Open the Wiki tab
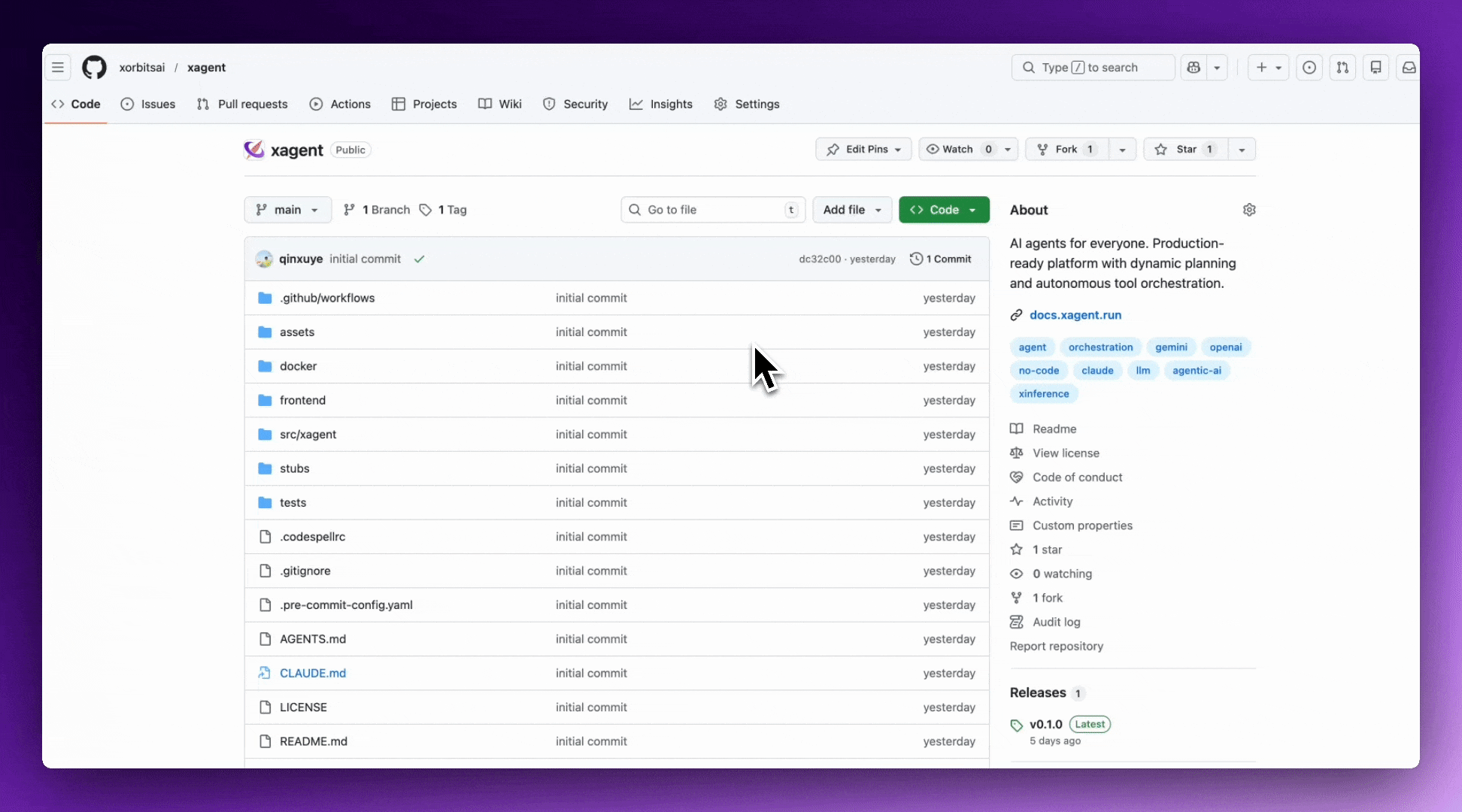The width and height of the screenshot is (1462, 812). click(500, 105)
